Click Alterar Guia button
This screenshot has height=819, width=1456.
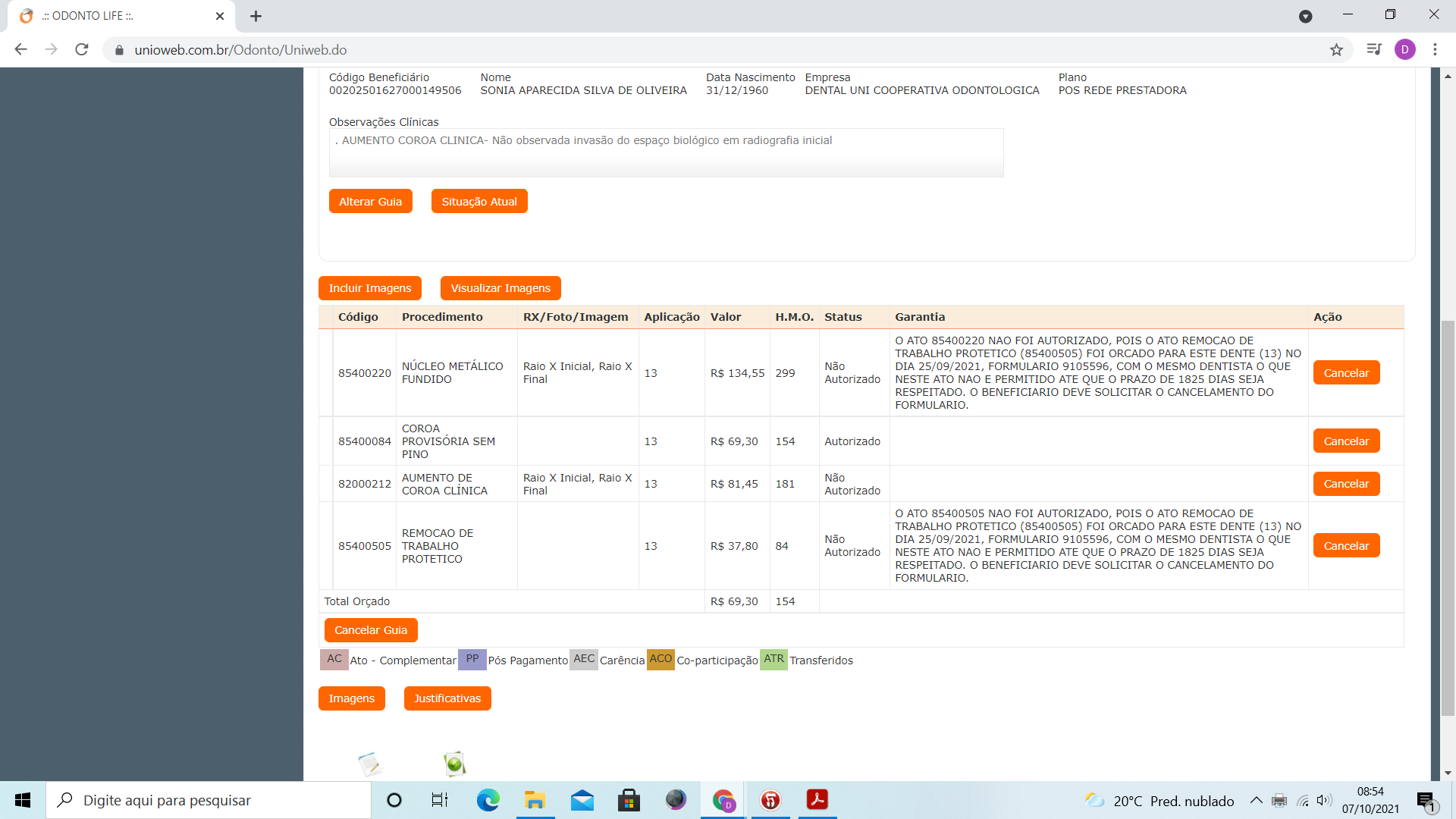pos(370,202)
